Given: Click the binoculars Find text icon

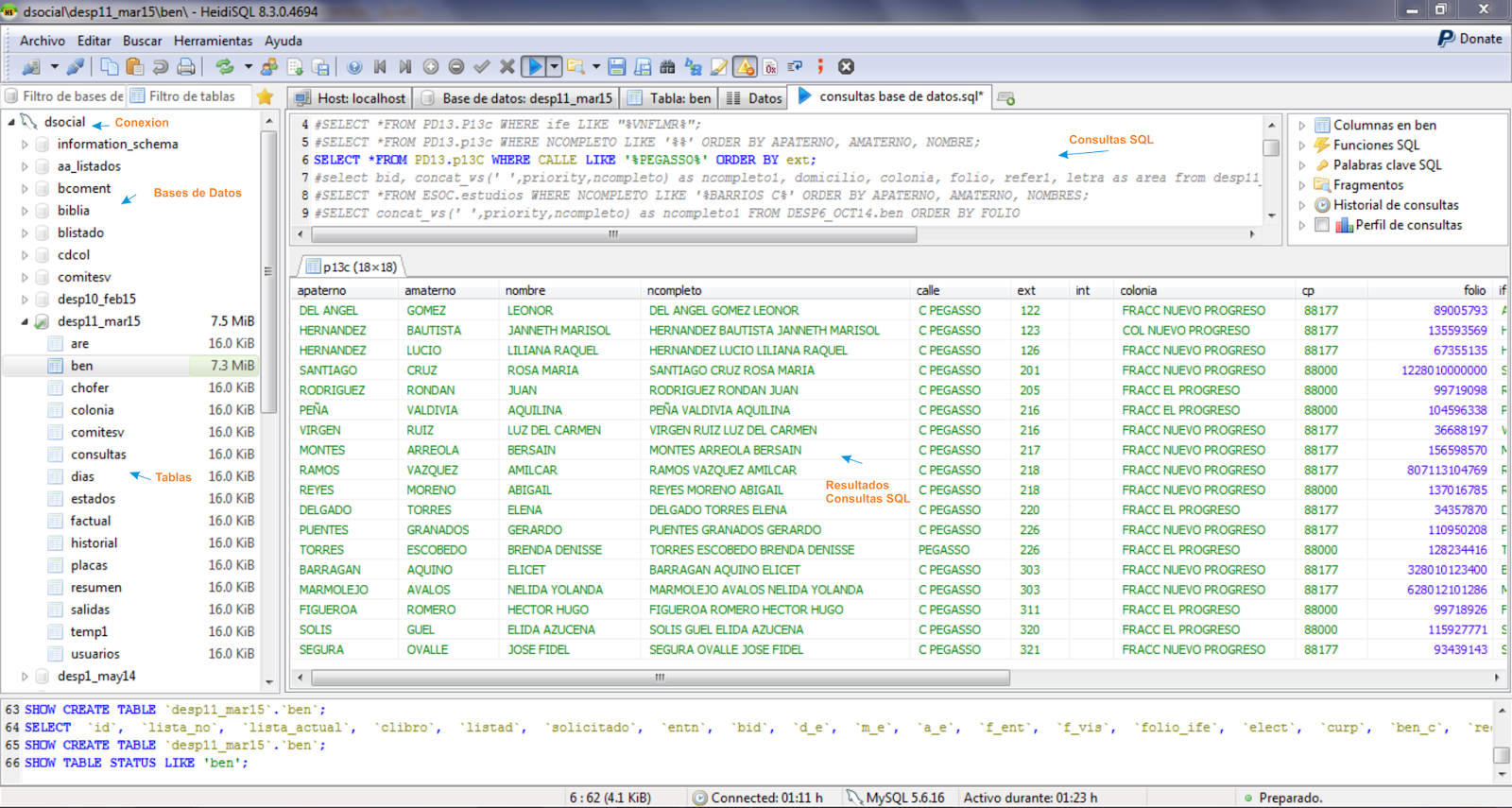Looking at the screenshot, I should coord(667,67).
